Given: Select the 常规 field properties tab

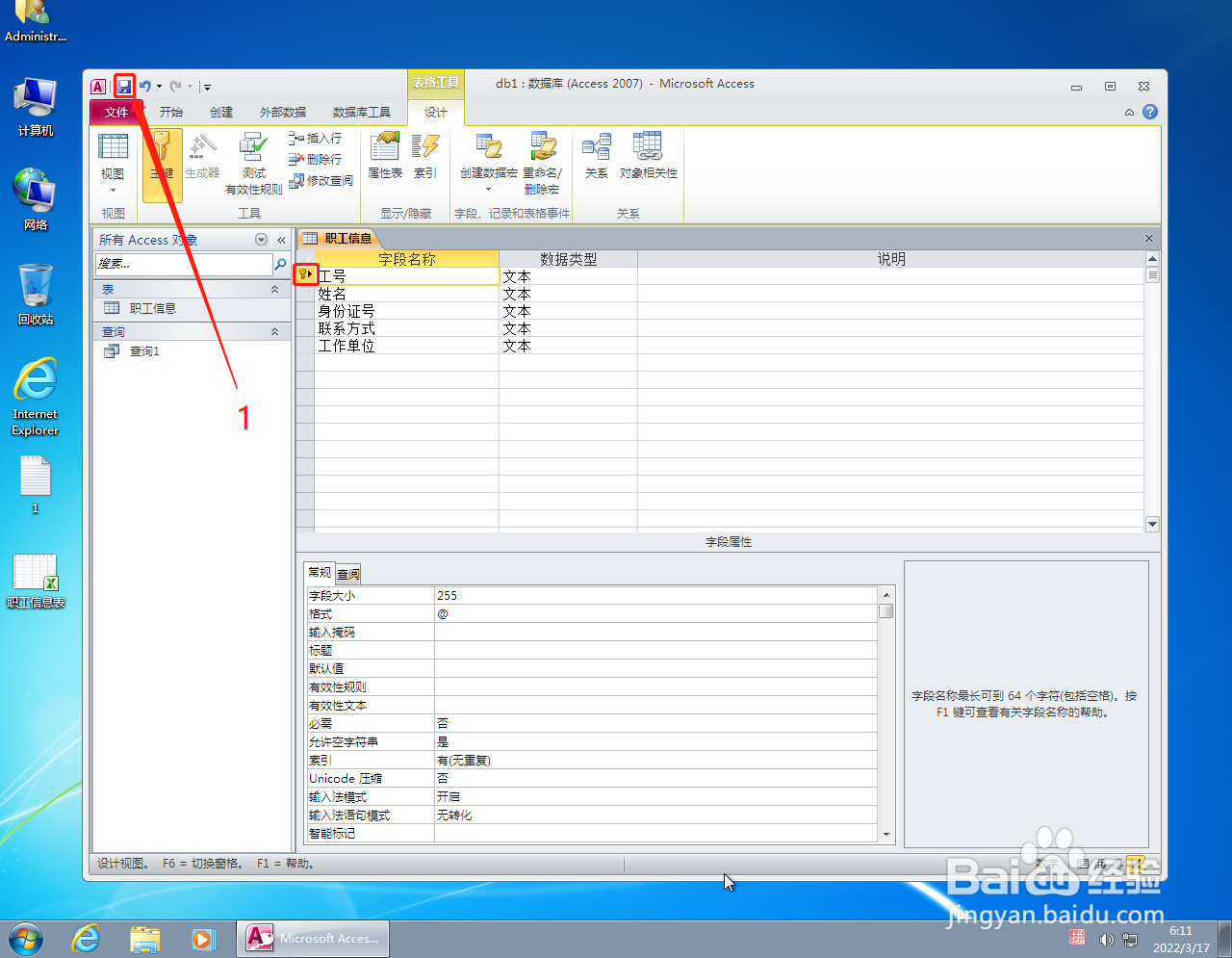Looking at the screenshot, I should click(x=320, y=572).
